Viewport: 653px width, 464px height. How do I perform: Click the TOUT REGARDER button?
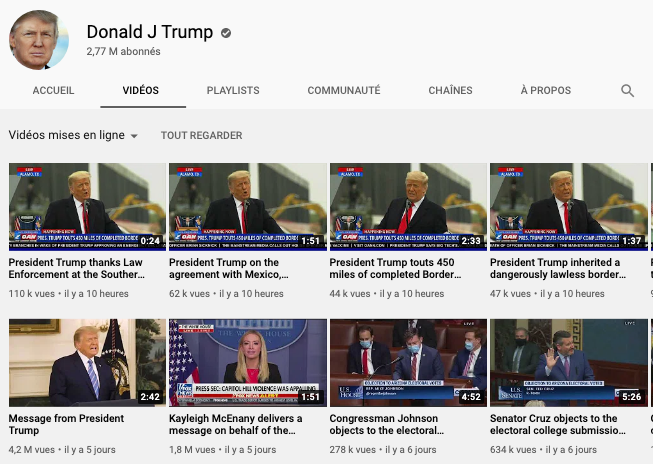201,135
